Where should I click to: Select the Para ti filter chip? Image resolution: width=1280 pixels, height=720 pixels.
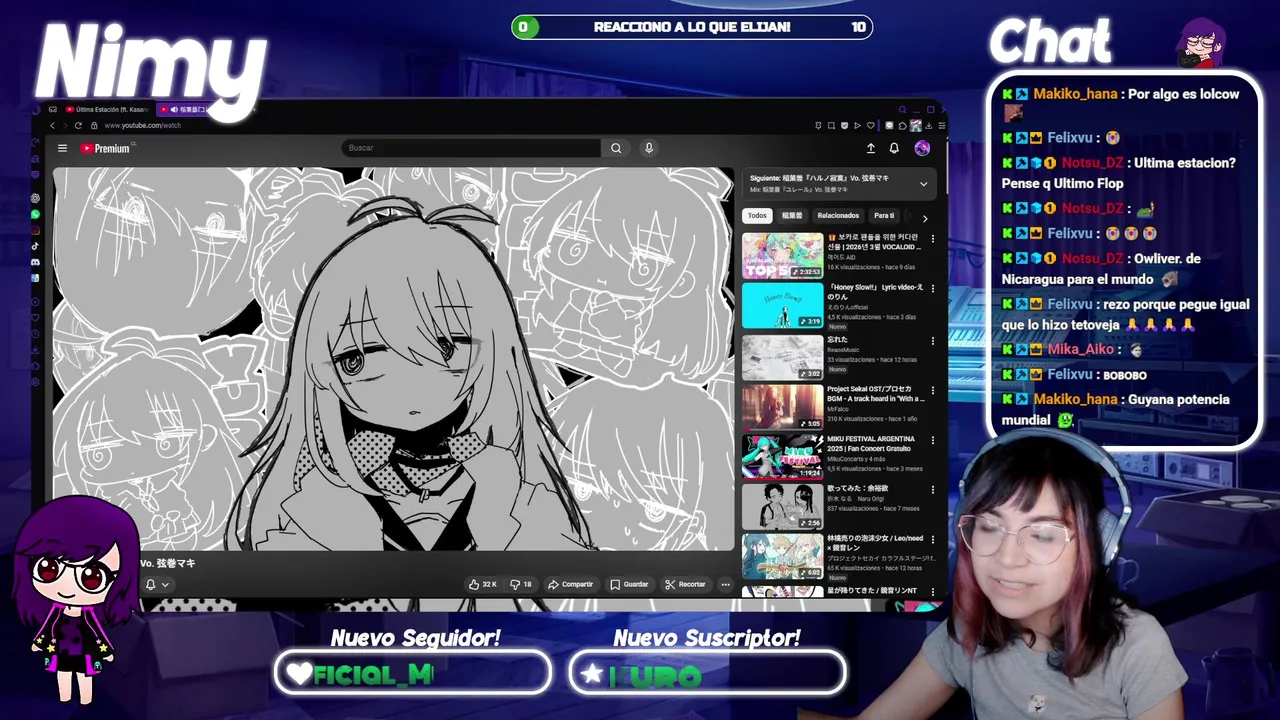(x=884, y=215)
